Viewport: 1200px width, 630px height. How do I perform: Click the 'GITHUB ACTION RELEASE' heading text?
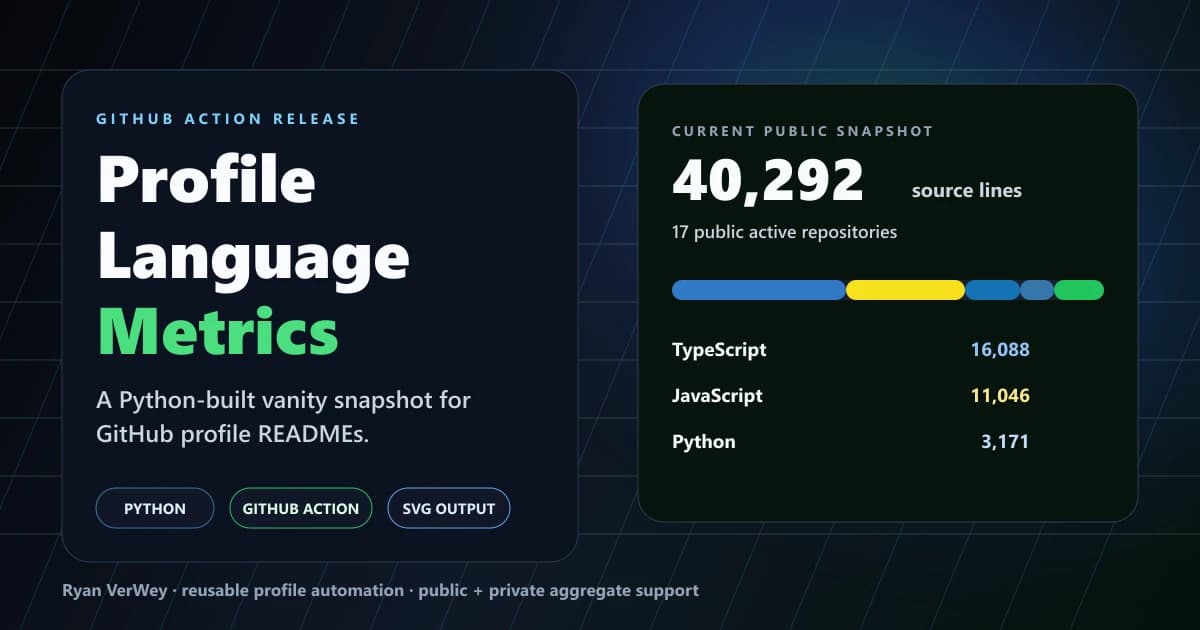pos(228,119)
